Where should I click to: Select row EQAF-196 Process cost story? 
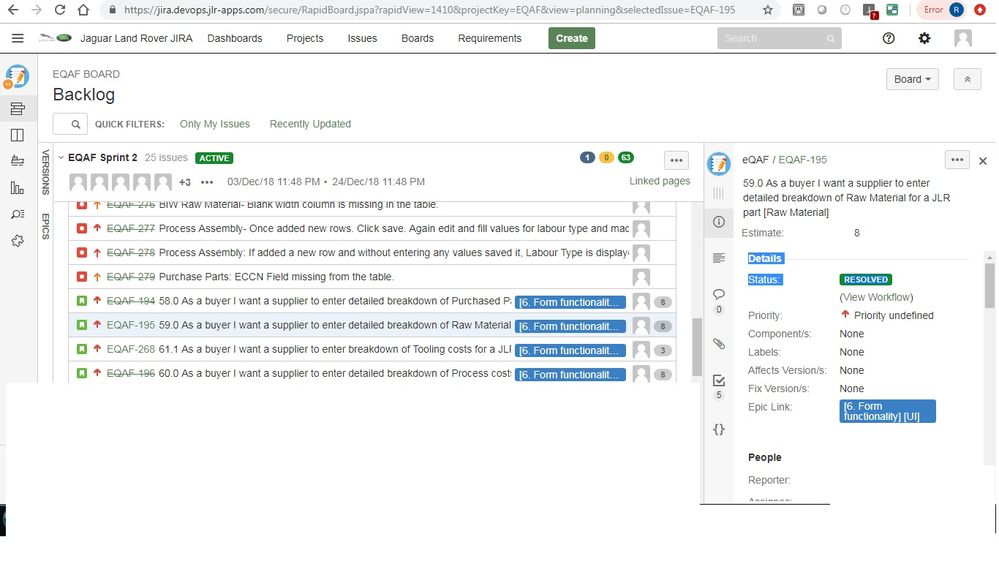[372, 373]
